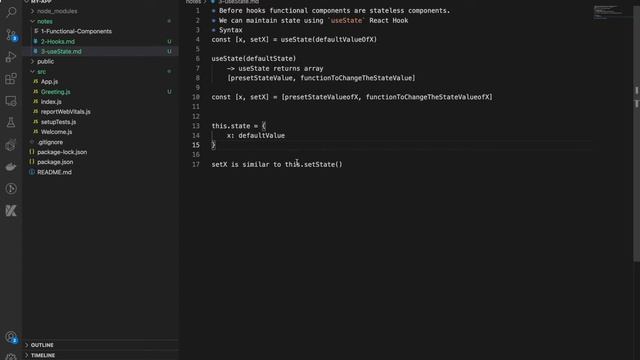Screen dimensions: 640x360
Task: Open reportWebVitals.js file
Action: 66,112
